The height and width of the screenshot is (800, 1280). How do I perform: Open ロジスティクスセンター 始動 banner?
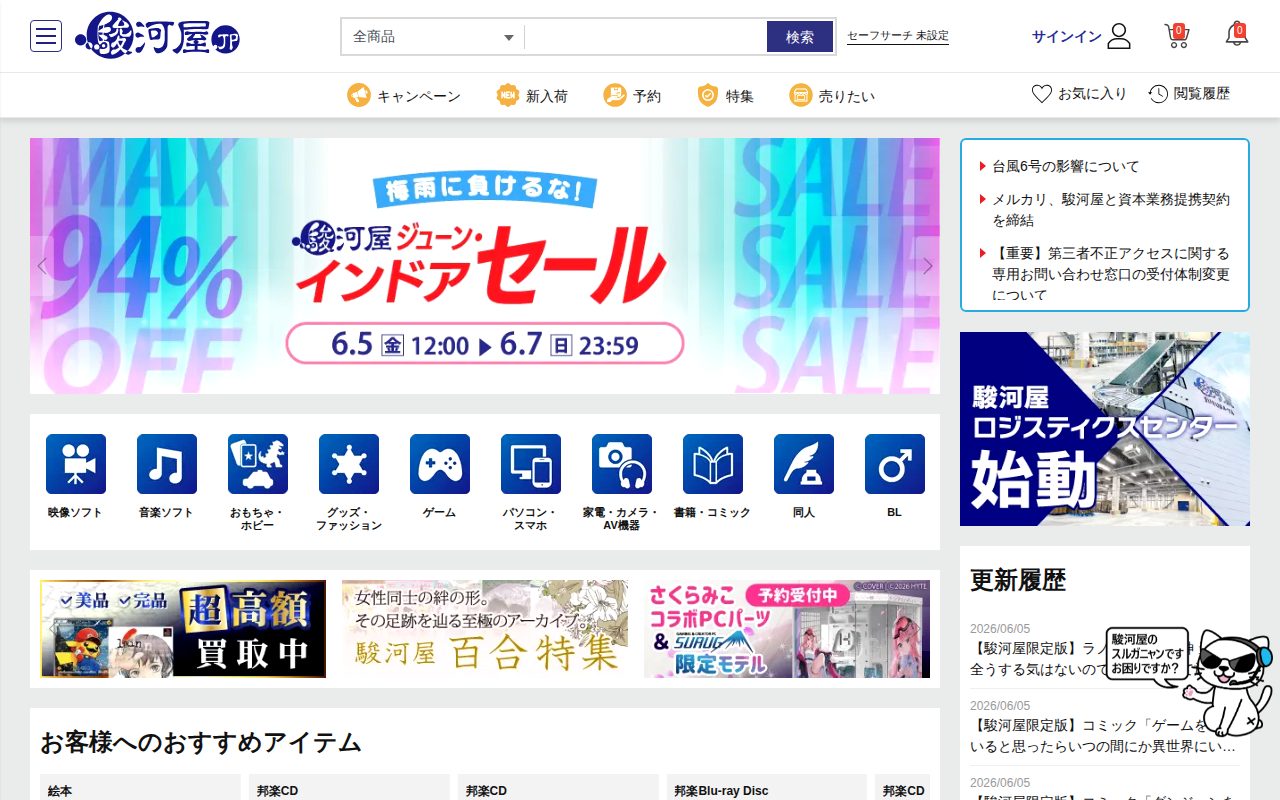tap(1105, 429)
